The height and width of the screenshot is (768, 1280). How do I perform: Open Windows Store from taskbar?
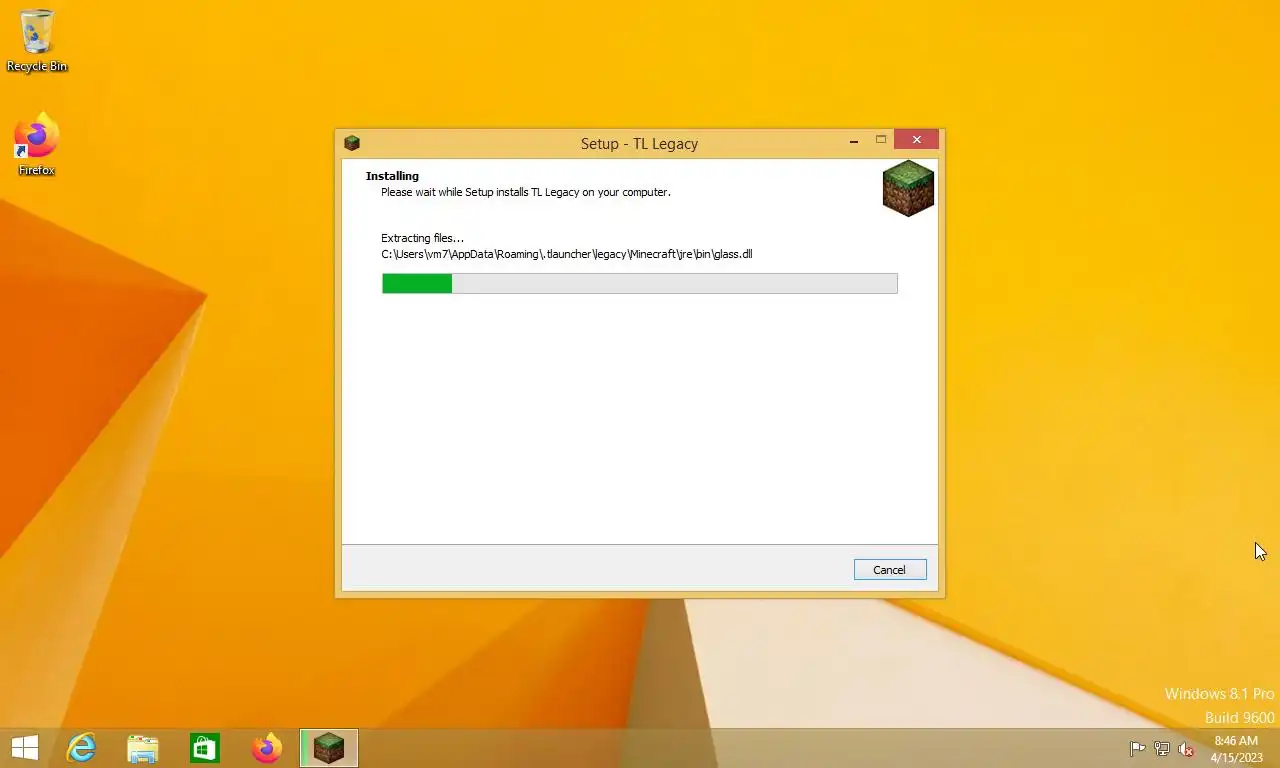click(x=205, y=748)
